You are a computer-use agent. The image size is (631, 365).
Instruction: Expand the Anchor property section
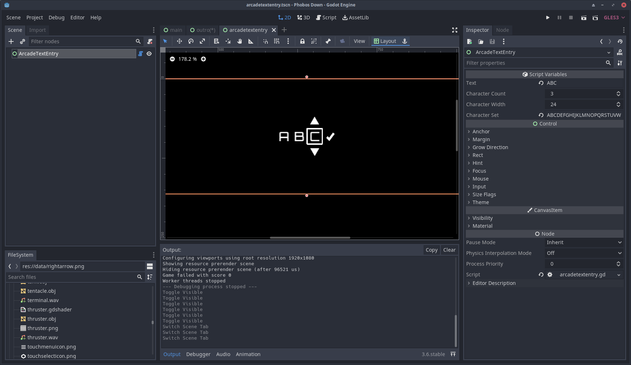click(480, 132)
